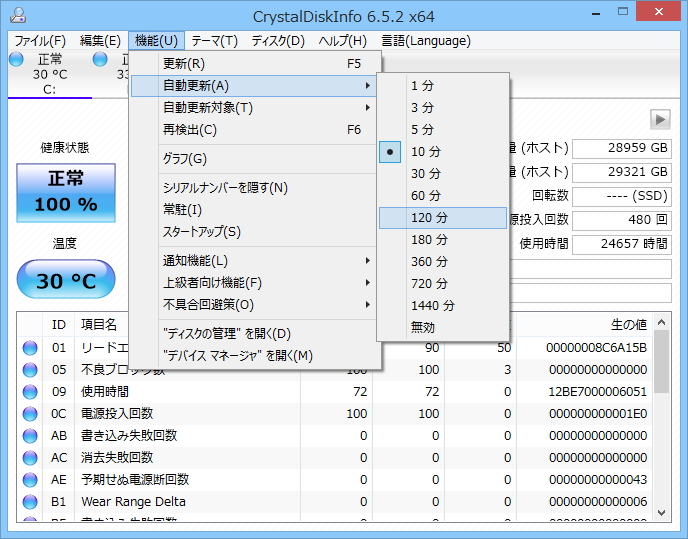Image resolution: width=688 pixels, height=539 pixels.
Task: Click the ---- (SSD) rotation field
Action: pyautogui.click(x=622, y=196)
